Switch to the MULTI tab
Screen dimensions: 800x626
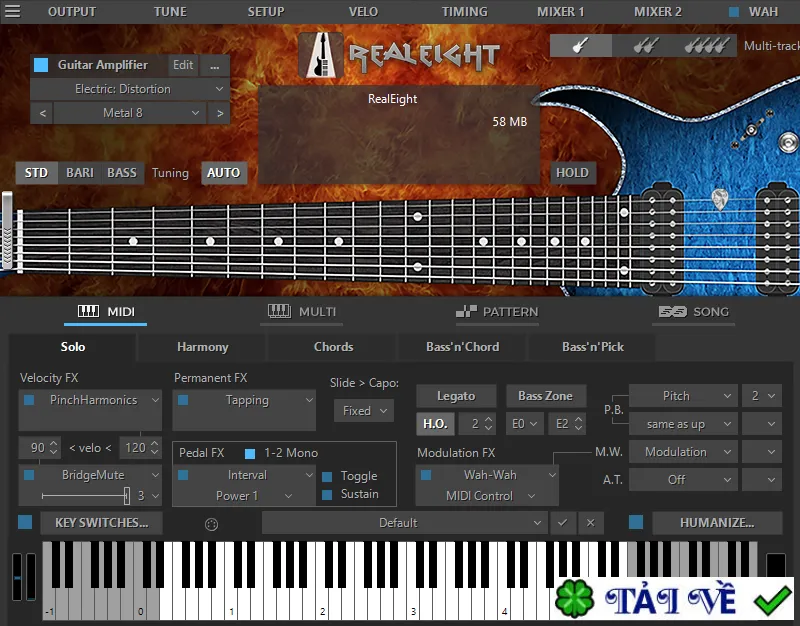point(303,312)
